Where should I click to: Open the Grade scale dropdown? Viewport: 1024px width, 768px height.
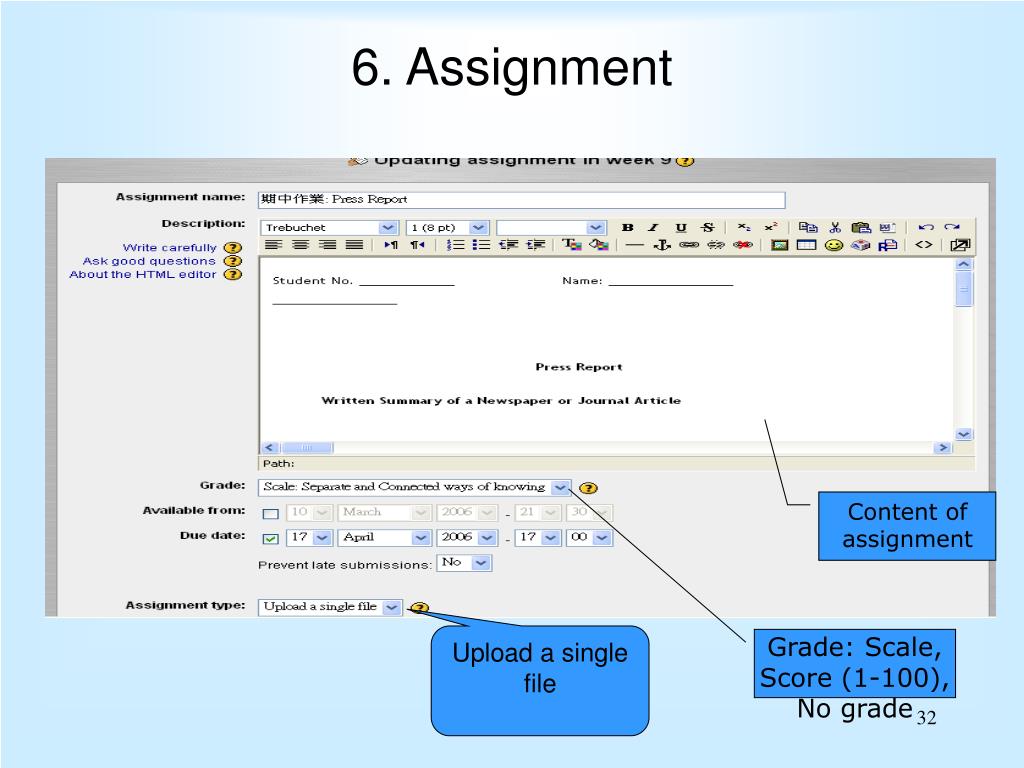(414, 487)
